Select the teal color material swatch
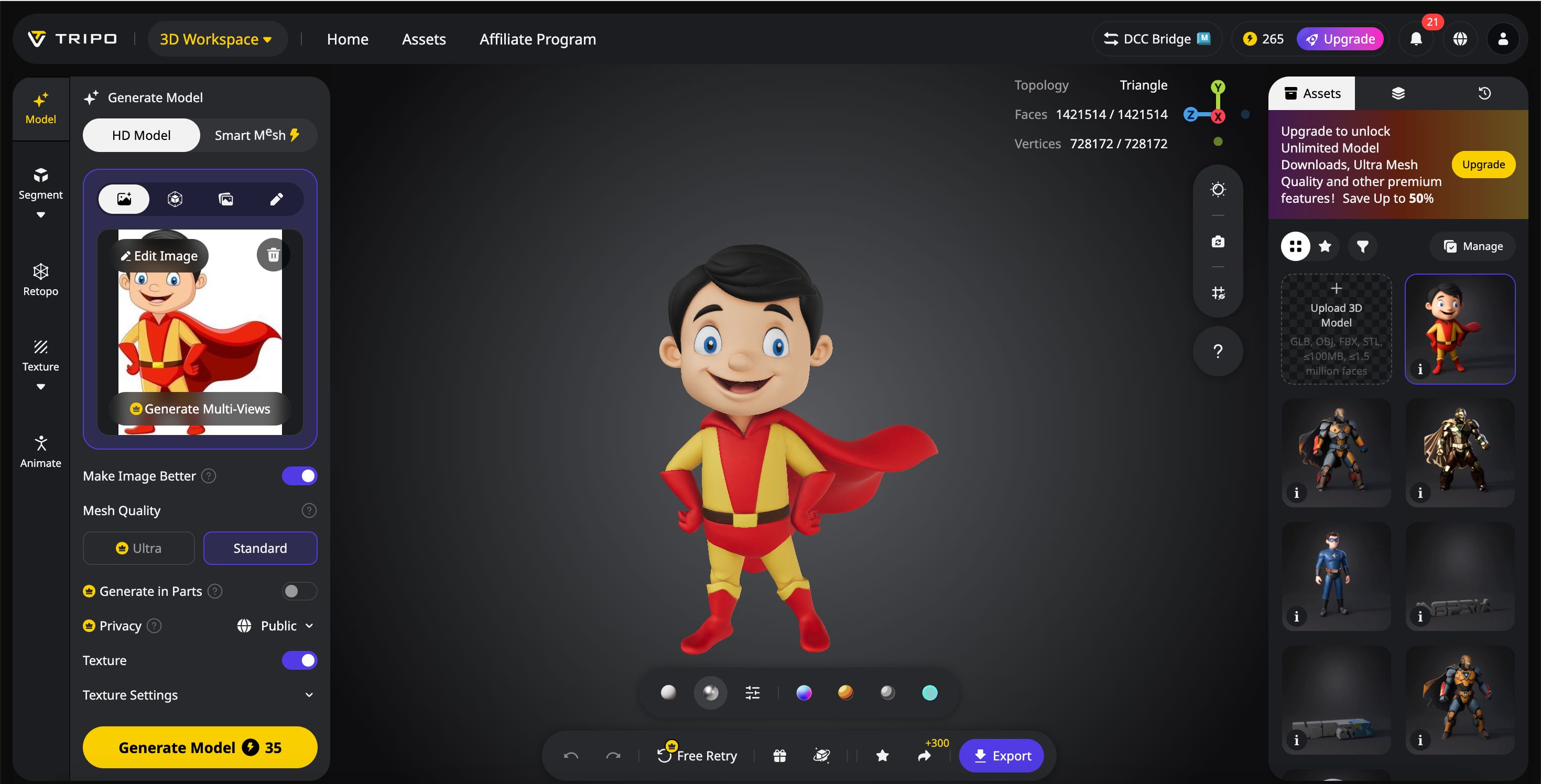 click(930, 692)
